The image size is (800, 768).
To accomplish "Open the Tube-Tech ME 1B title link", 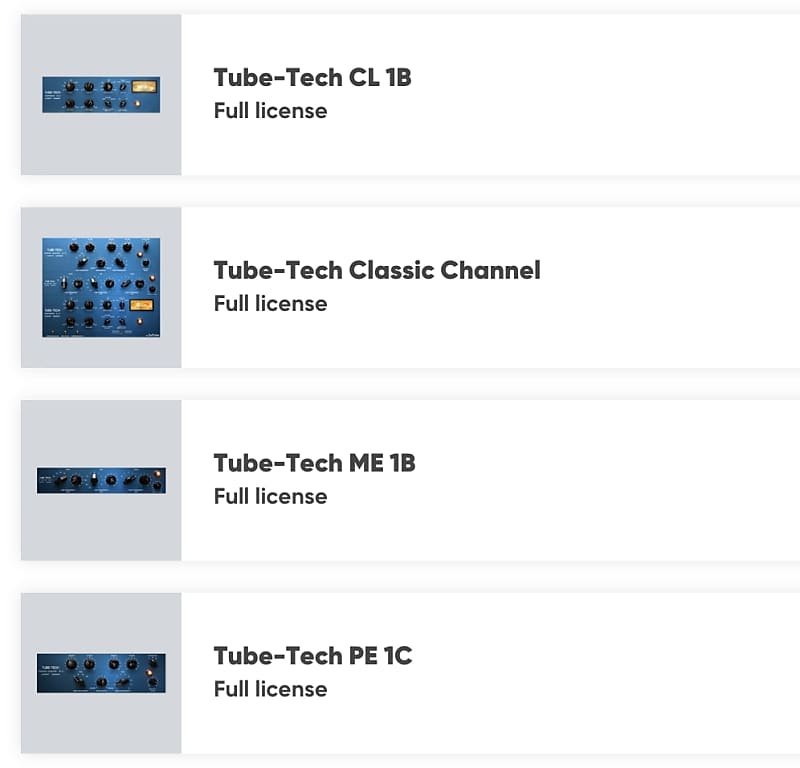I will tap(314, 463).
